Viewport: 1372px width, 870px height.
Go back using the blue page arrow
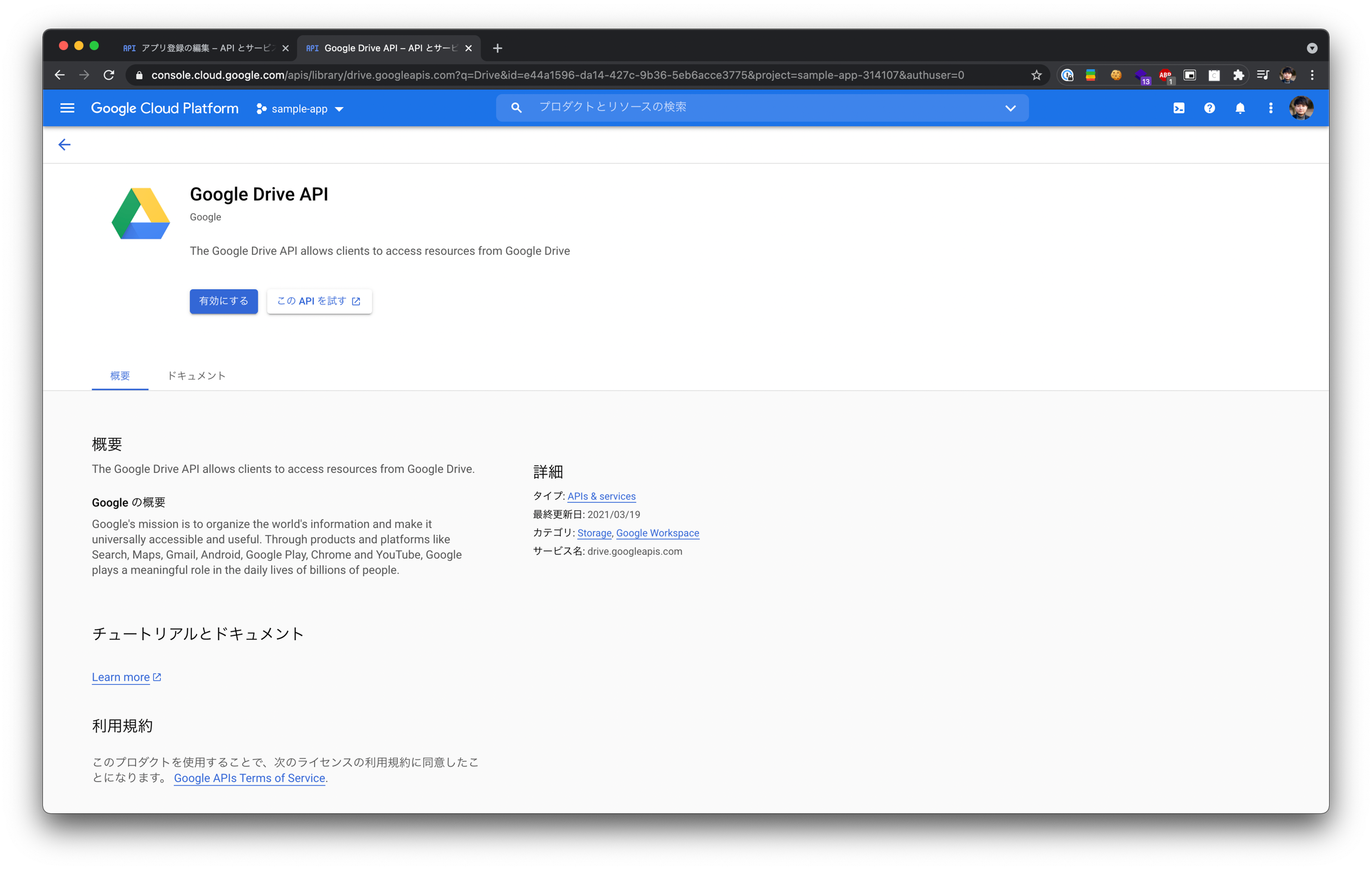click(x=64, y=145)
